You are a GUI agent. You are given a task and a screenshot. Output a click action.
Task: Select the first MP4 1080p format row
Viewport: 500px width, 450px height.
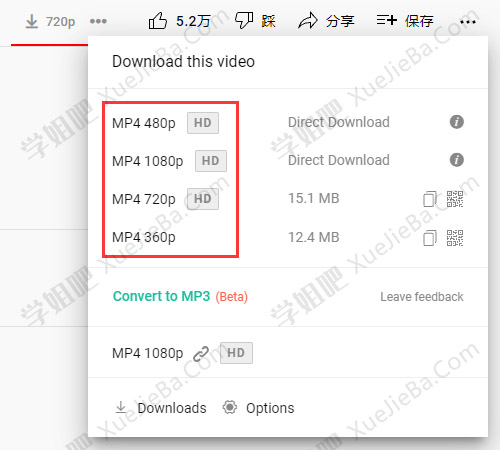(x=148, y=161)
